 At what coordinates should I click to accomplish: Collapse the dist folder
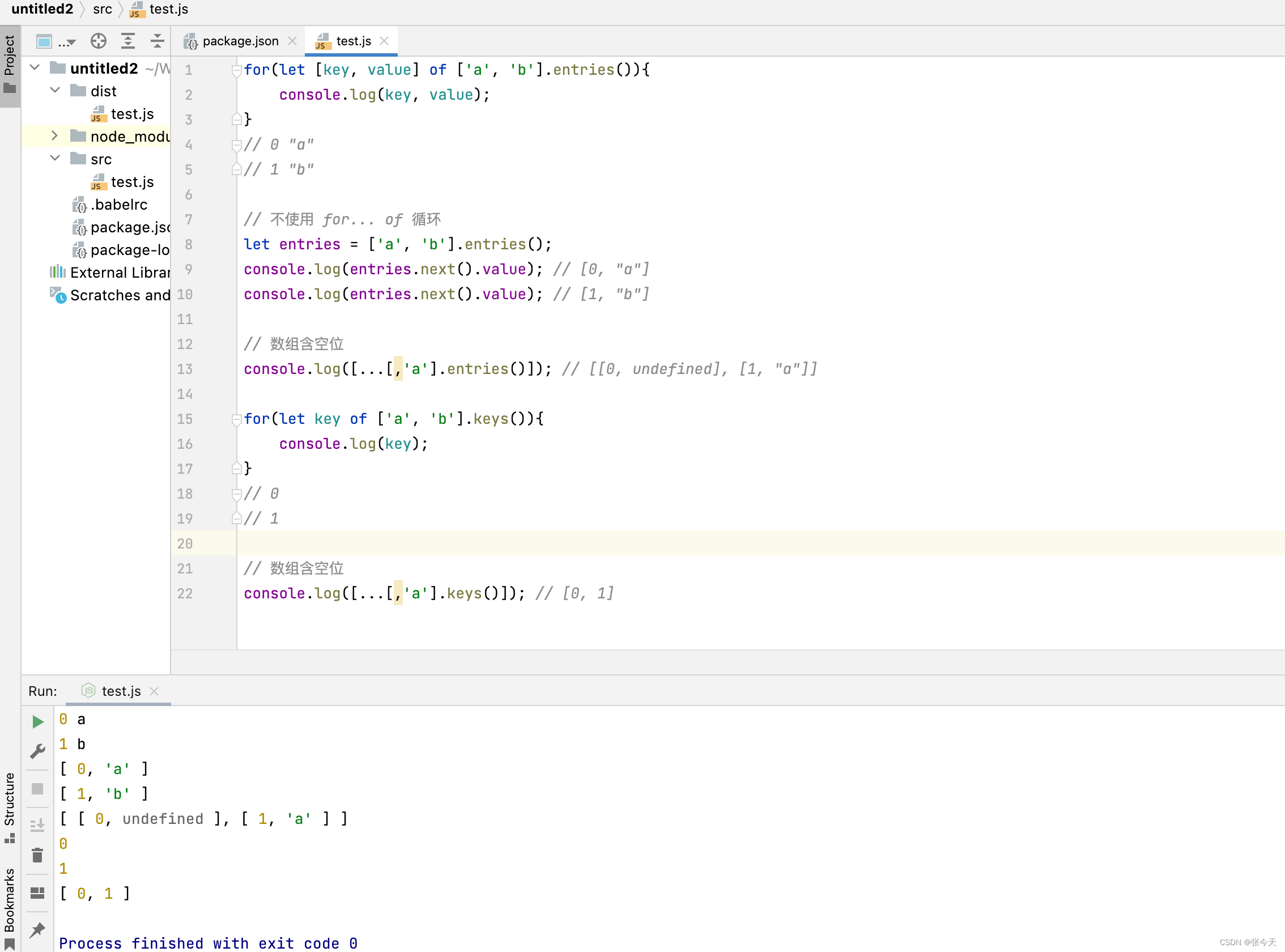pyautogui.click(x=56, y=91)
